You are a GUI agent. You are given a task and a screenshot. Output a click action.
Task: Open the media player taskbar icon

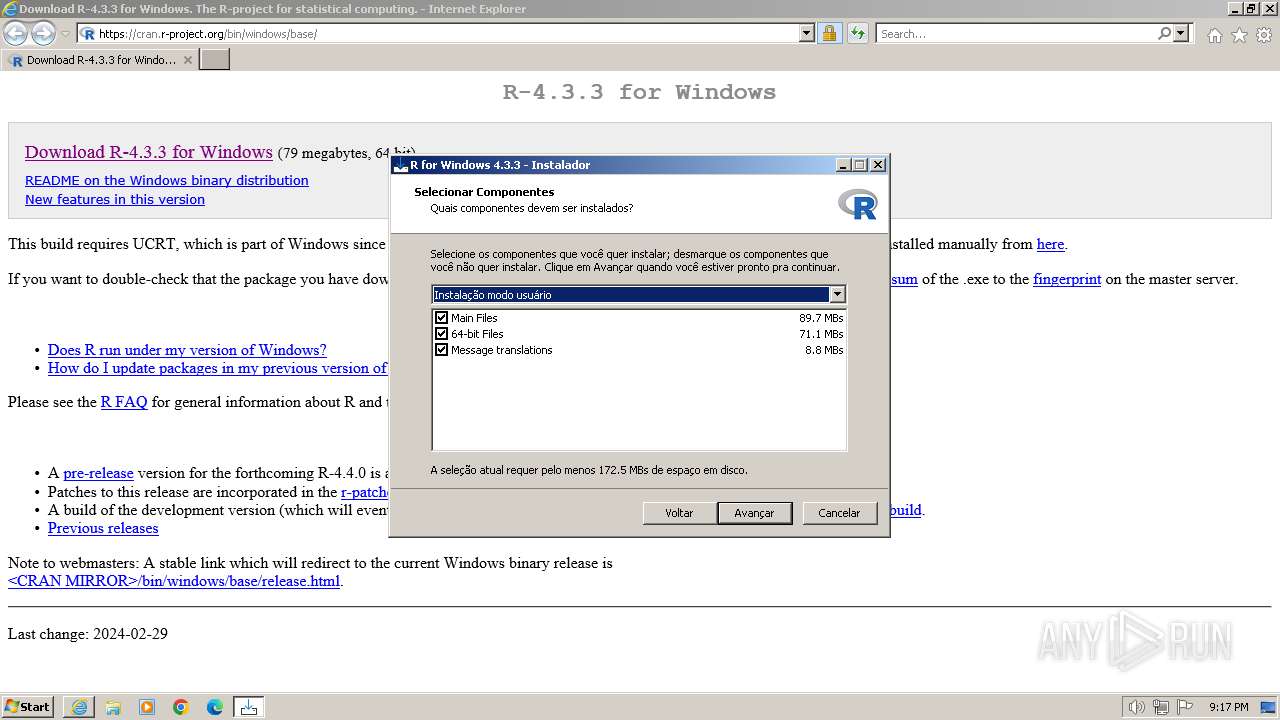coord(147,707)
